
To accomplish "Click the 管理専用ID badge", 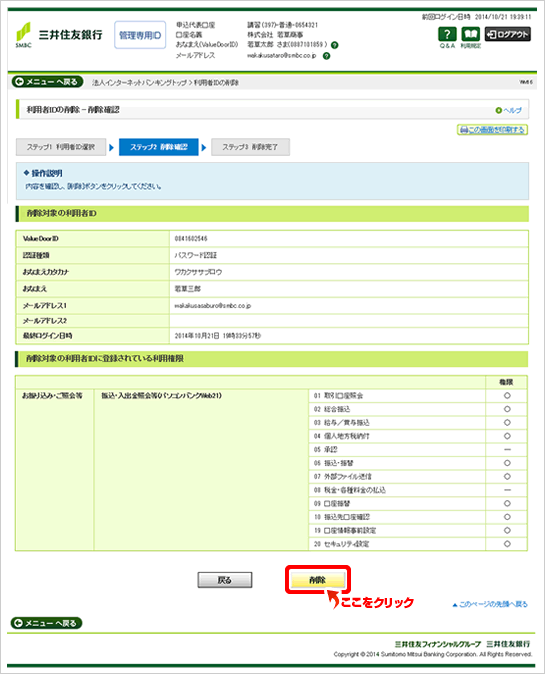I will pyautogui.click(x=140, y=35).
